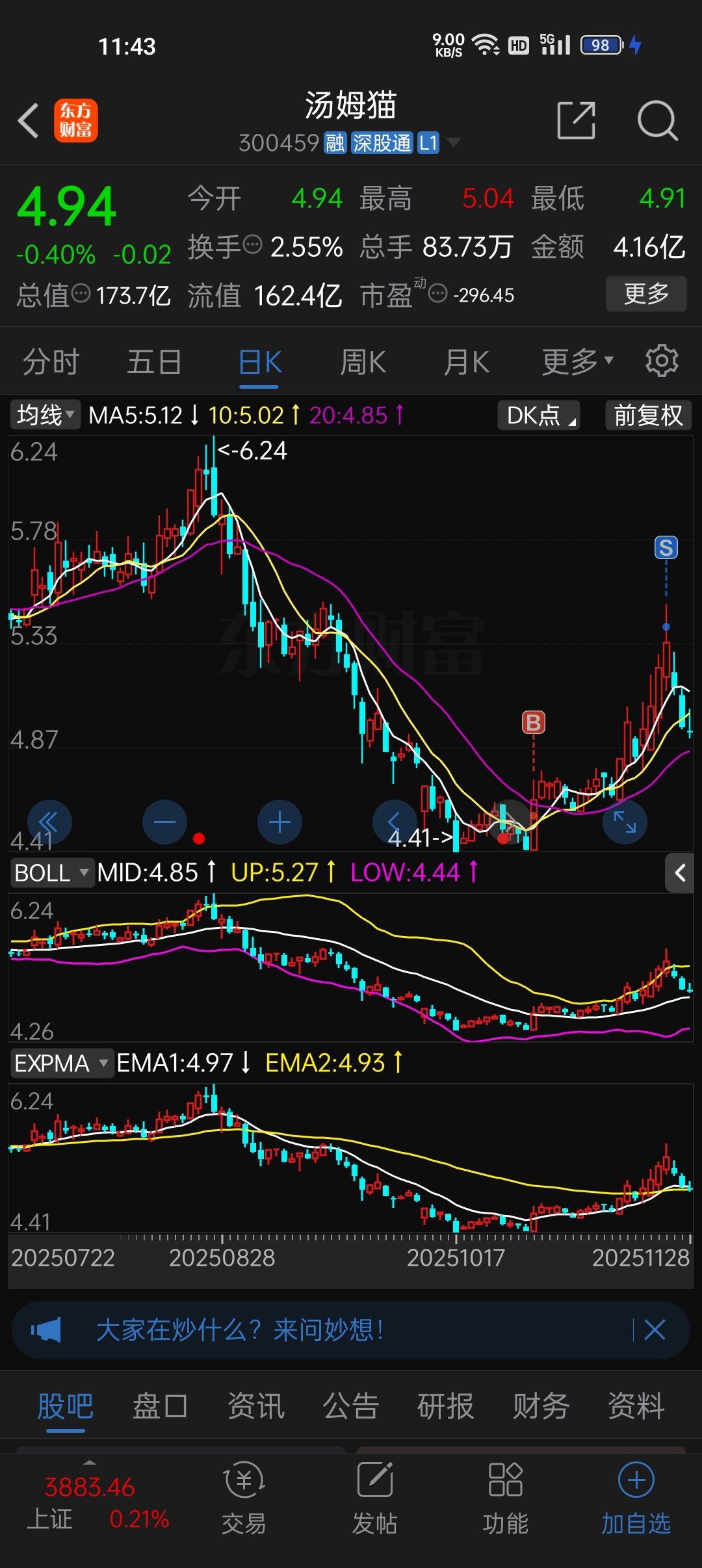Viewport: 702px width, 1568px height.
Task: Expand 更多 chart period dropdown
Action: point(578,361)
